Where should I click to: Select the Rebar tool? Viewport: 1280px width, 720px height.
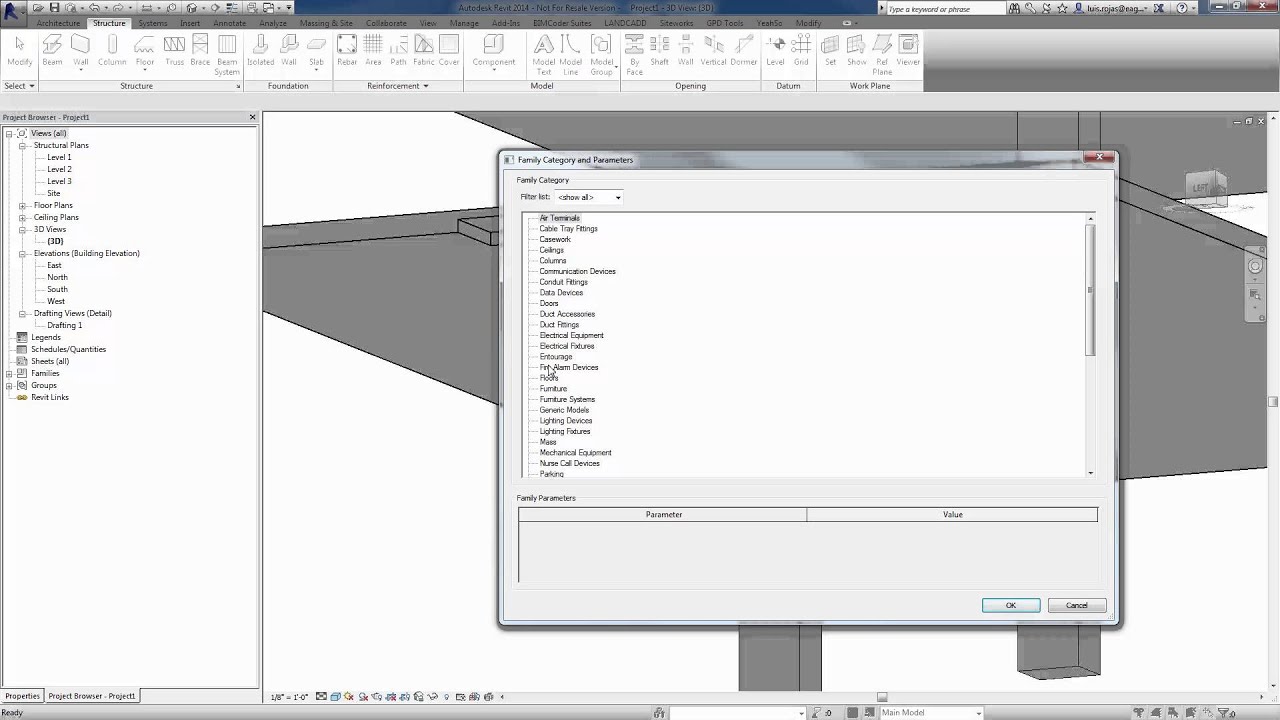tap(346, 51)
